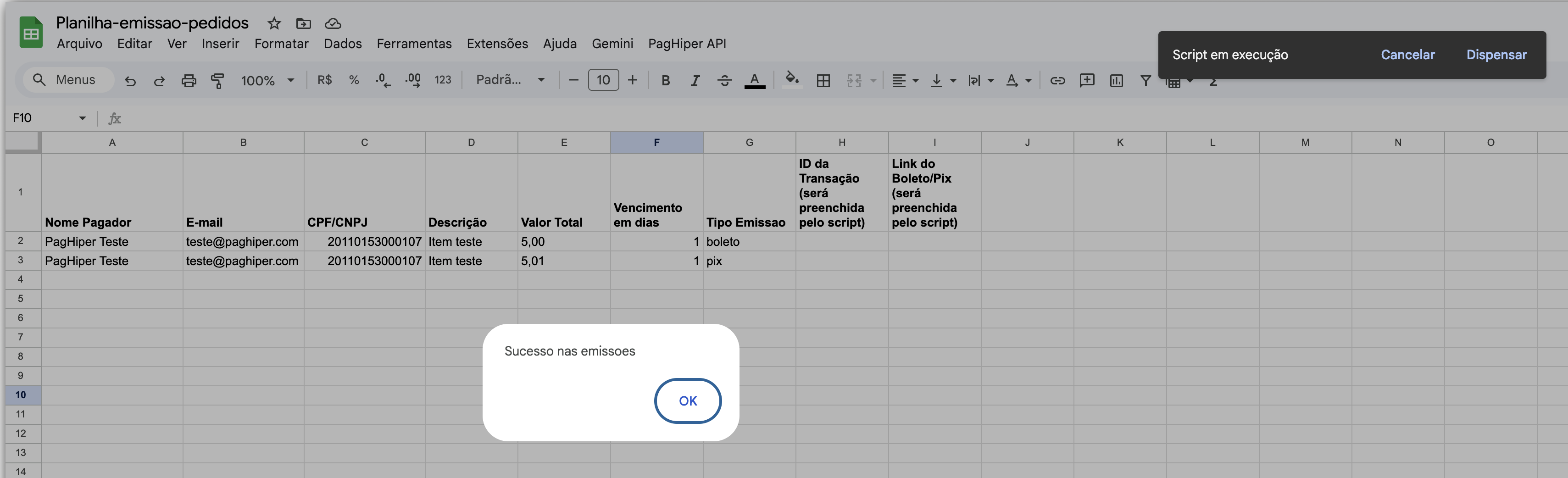Select column A header
Image resolution: width=1568 pixels, height=478 pixels.
(112, 143)
